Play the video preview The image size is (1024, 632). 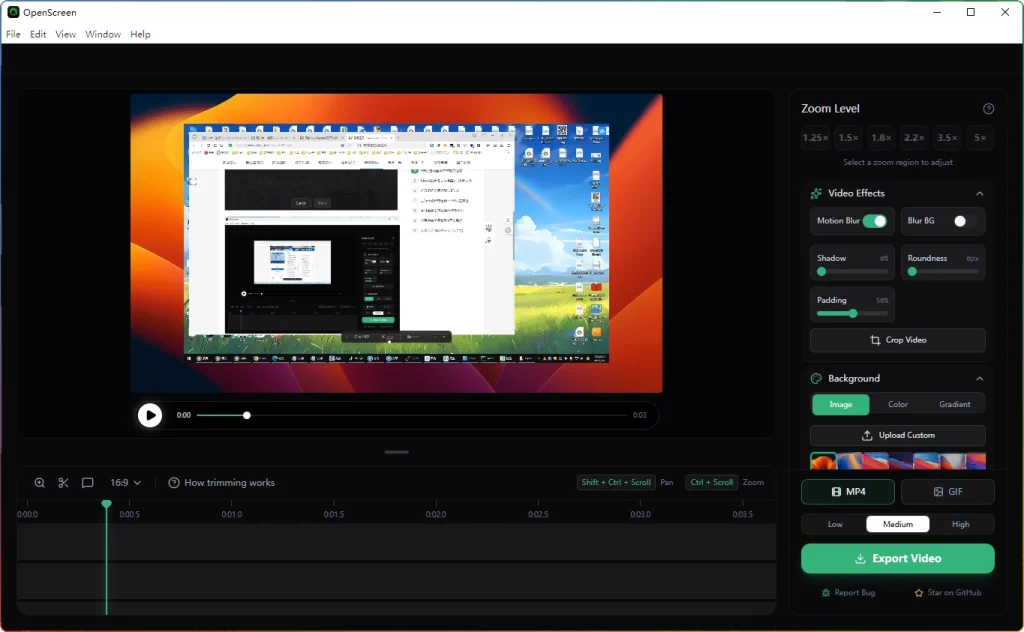click(150, 415)
